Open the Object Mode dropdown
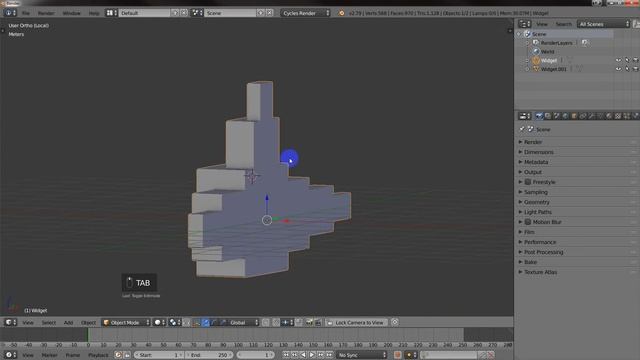The height and width of the screenshot is (360, 640). pyautogui.click(x=126, y=322)
